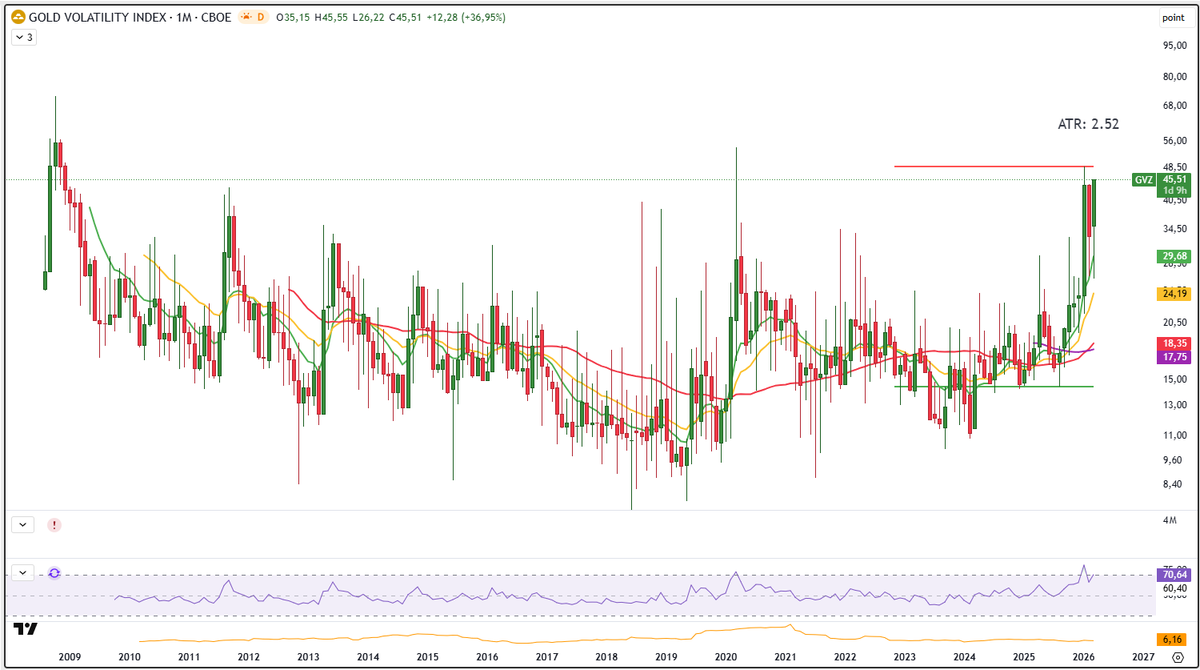Click the D data-delay badge
This screenshot has width=1200, height=670.
[x=261, y=17]
